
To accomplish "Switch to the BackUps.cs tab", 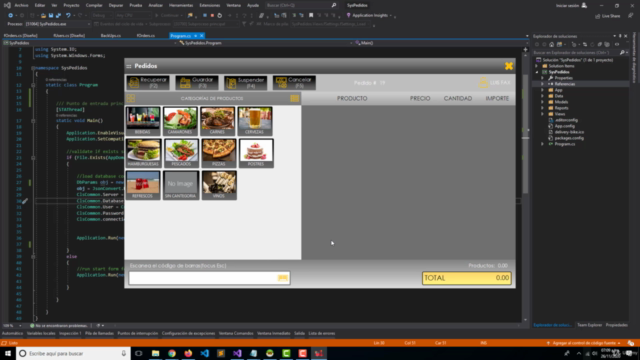I will 111,36.
